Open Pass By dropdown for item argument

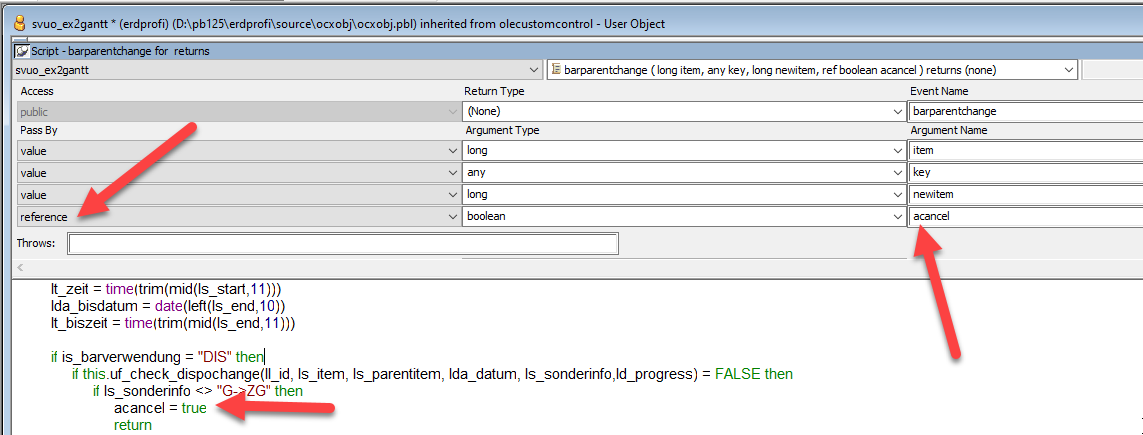453,151
